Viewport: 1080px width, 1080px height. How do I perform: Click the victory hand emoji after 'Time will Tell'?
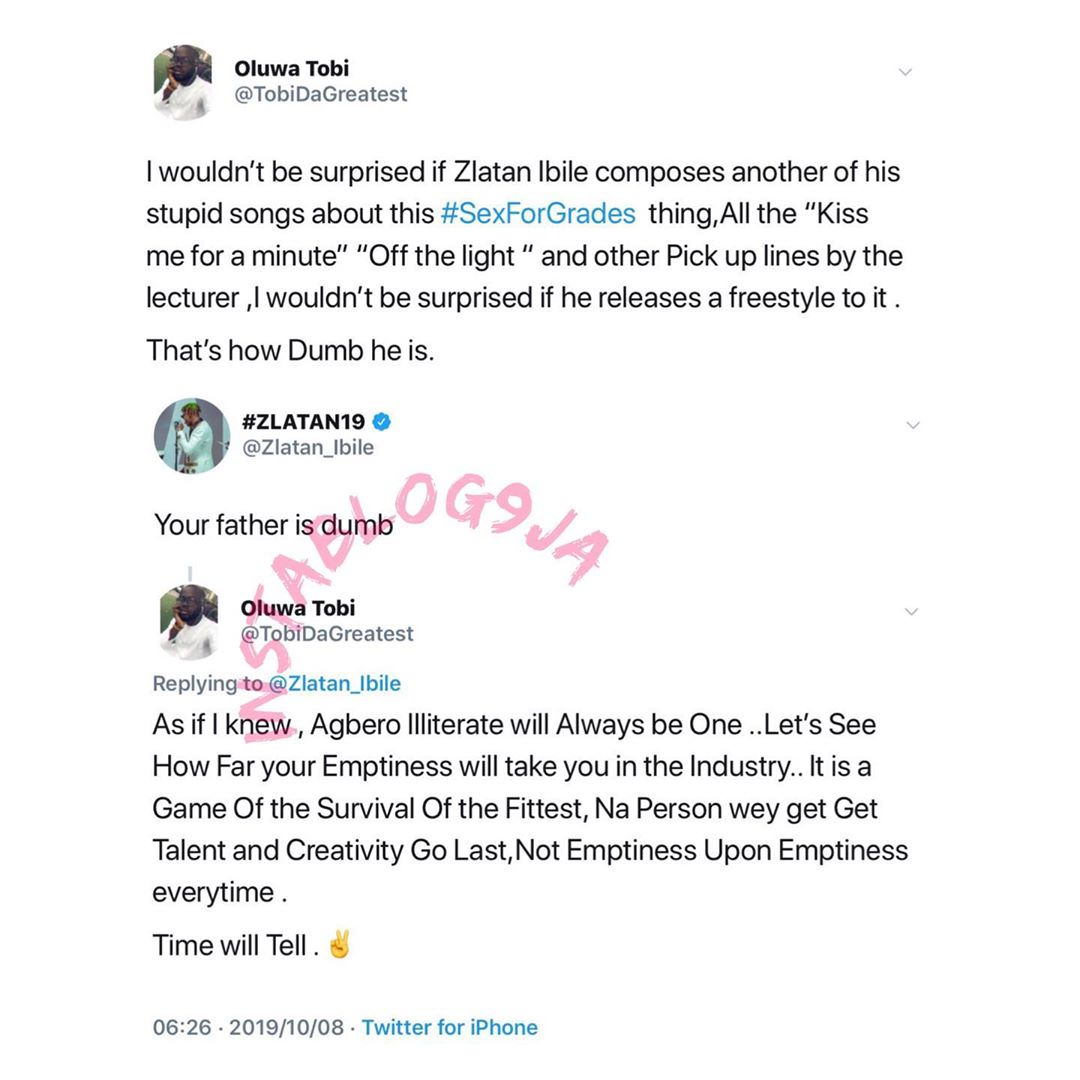point(340,944)
